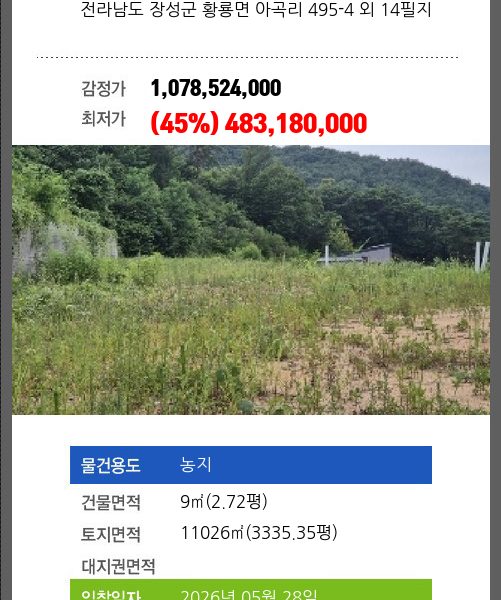Click the dotted divider line under address
The height and width of the screenshot is (600, 501).
[248, 57]
